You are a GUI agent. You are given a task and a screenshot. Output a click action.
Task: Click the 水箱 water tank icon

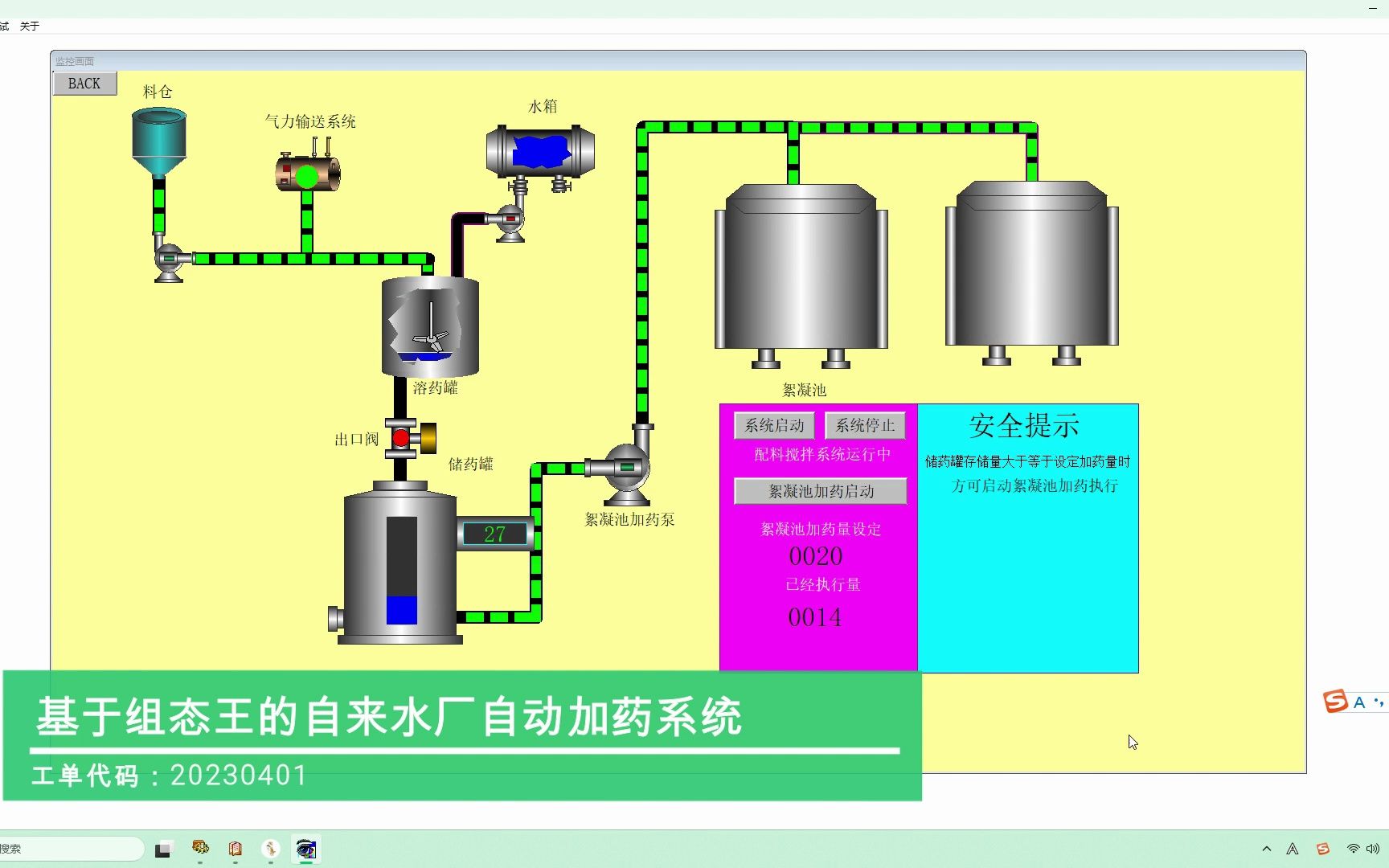[540, 150]
